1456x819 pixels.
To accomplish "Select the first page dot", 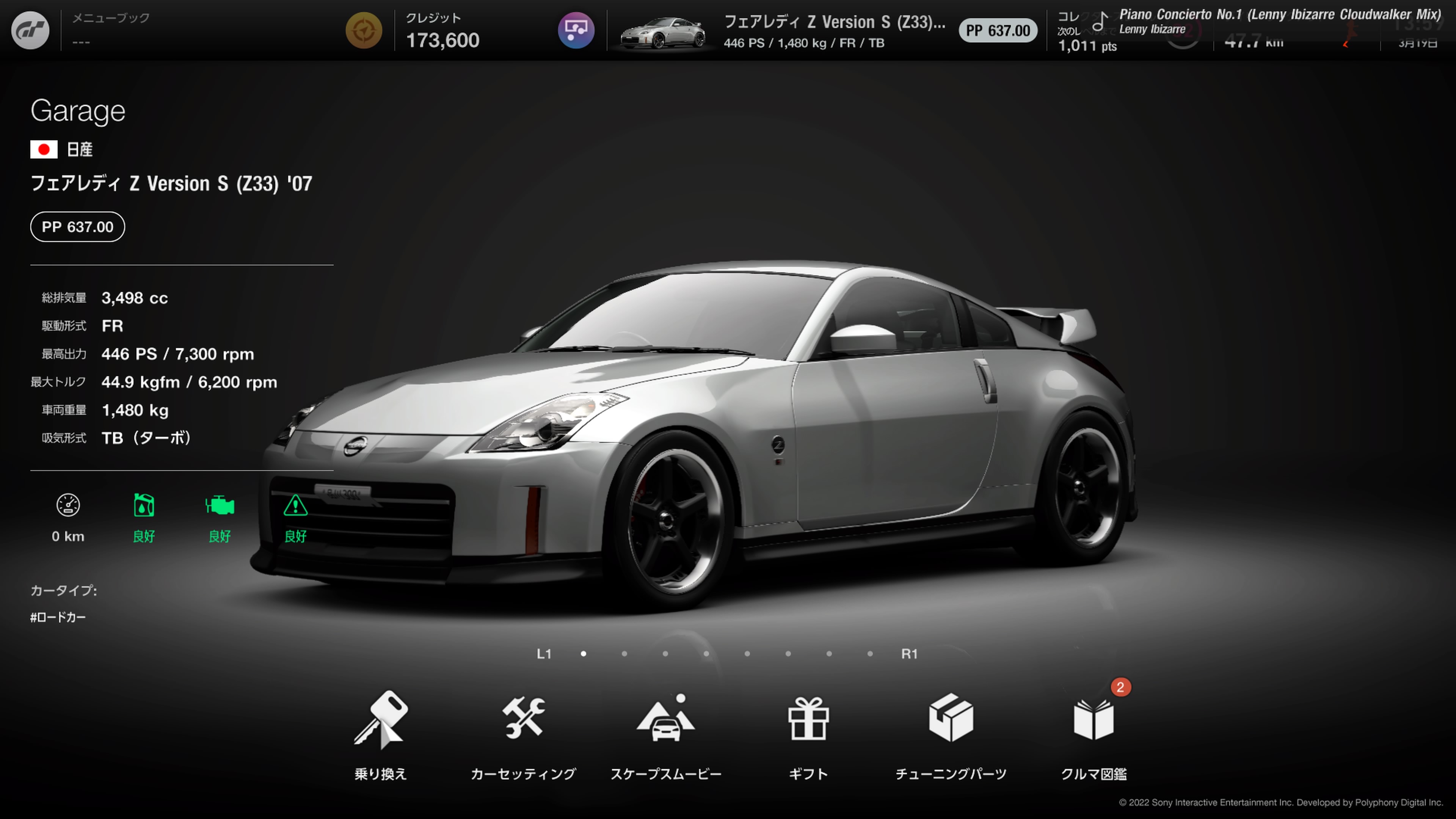I will 583,654.
